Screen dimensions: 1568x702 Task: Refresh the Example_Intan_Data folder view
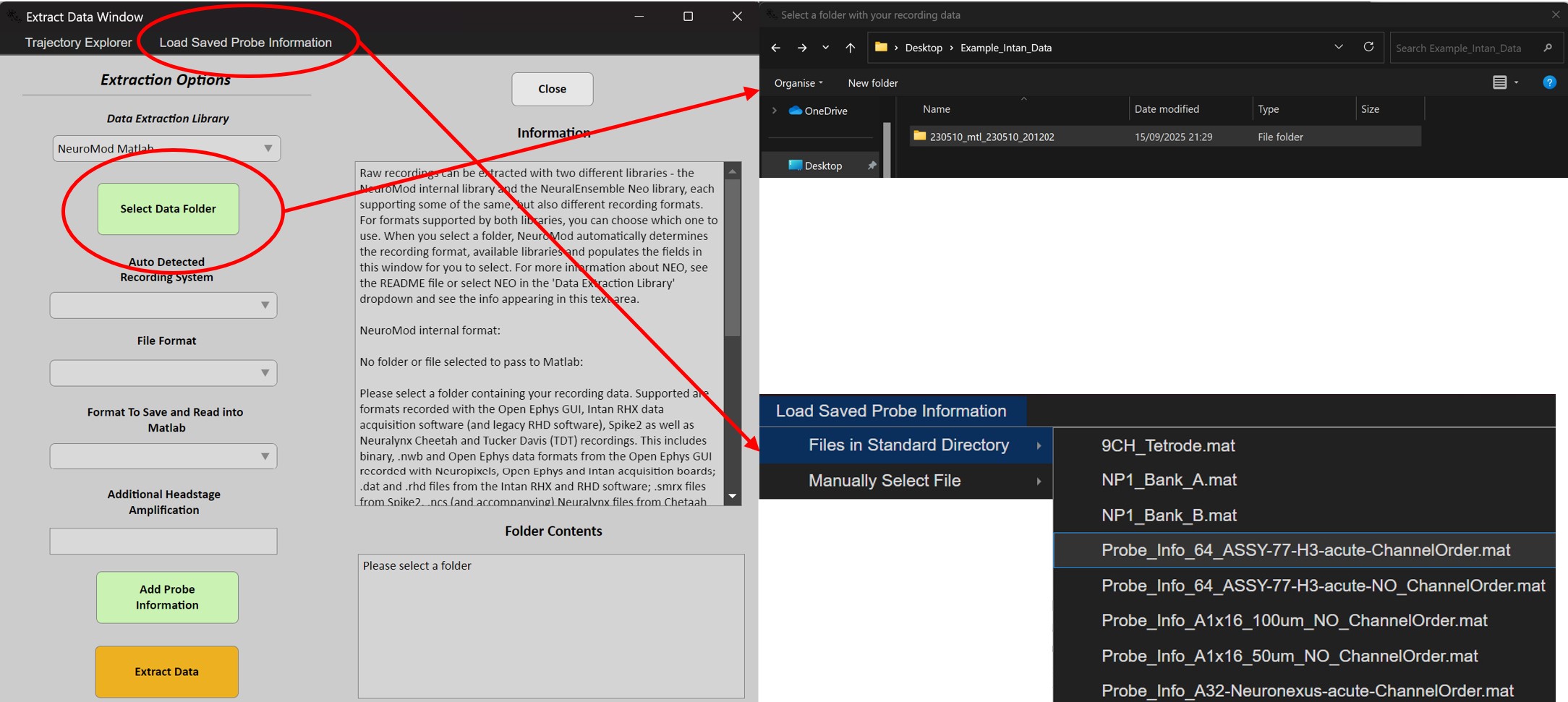pos(1368,47)
